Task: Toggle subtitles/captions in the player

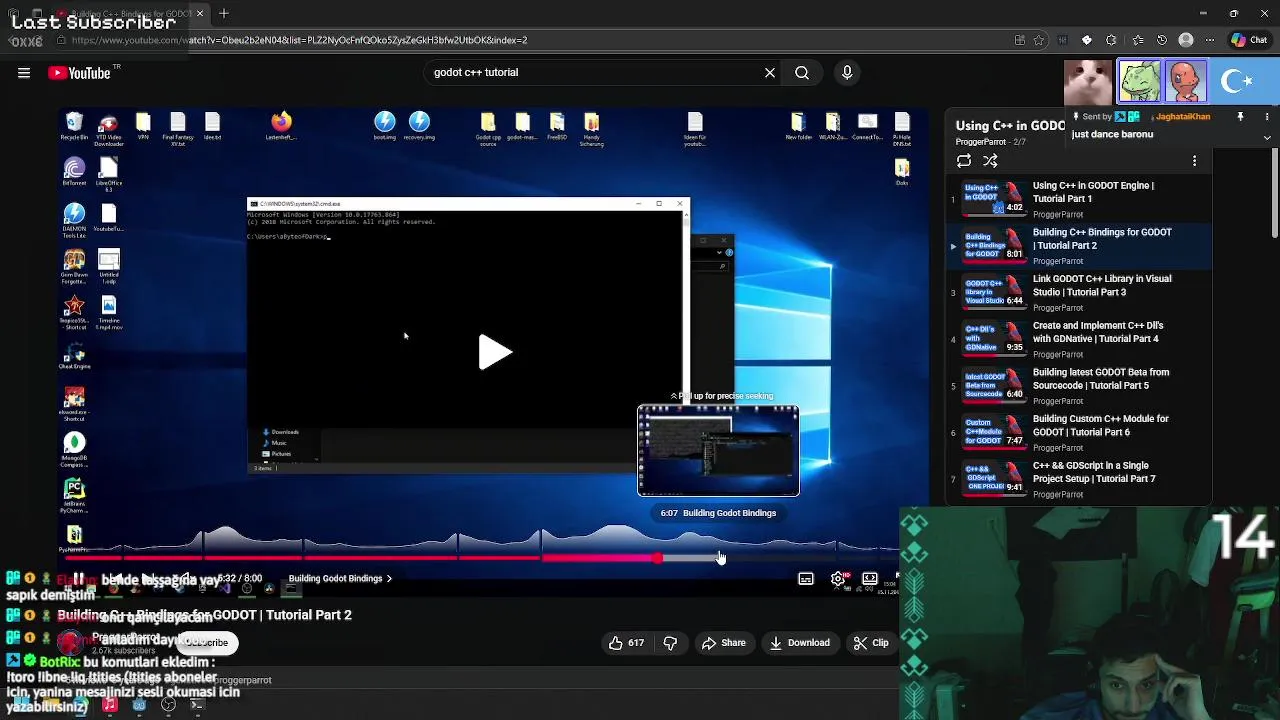Action: tap(806, 579)
